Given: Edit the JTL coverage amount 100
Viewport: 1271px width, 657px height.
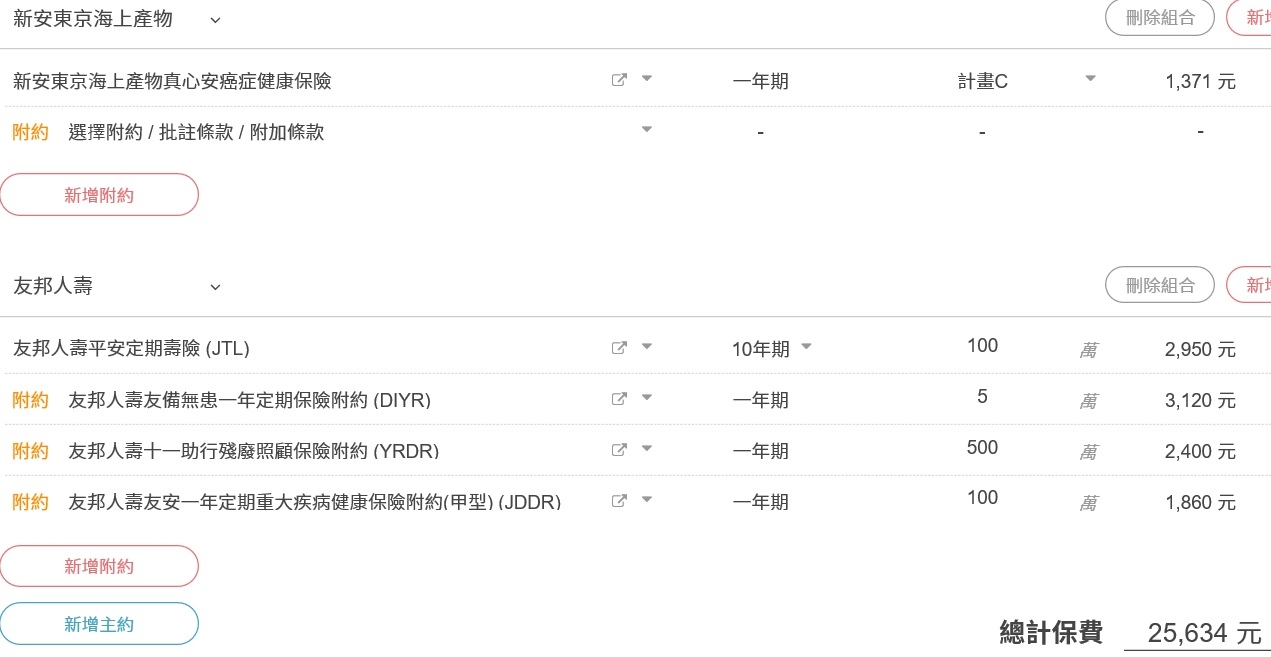Looking at the screenshot, I should pyautogui.click(x=982, y=346).
